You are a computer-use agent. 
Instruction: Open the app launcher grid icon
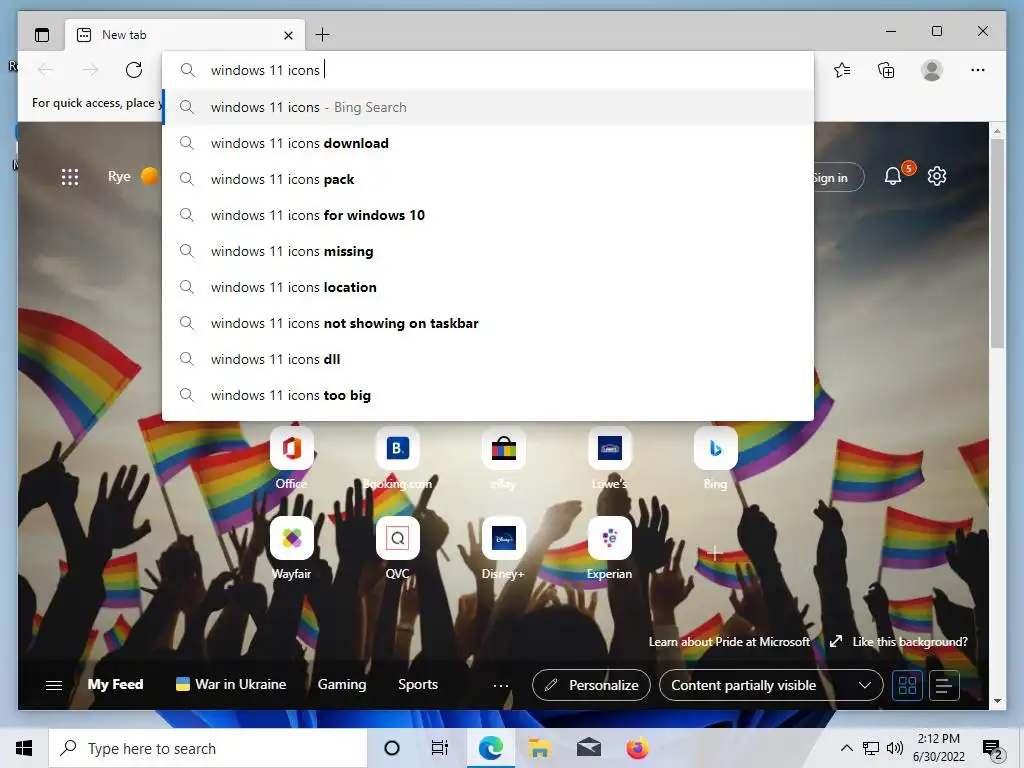click(70, 176)
